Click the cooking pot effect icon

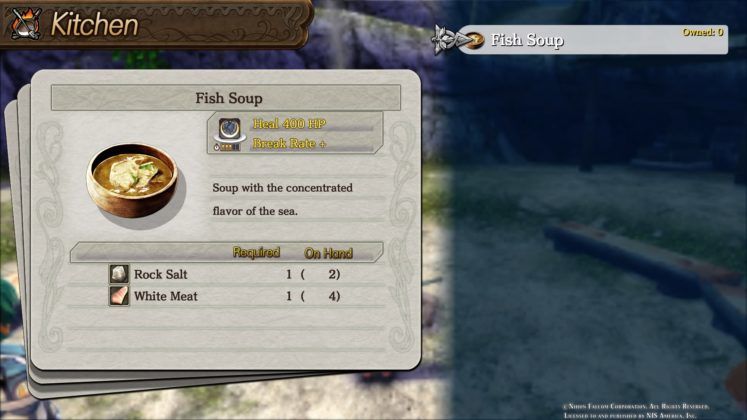click(230, 130)
